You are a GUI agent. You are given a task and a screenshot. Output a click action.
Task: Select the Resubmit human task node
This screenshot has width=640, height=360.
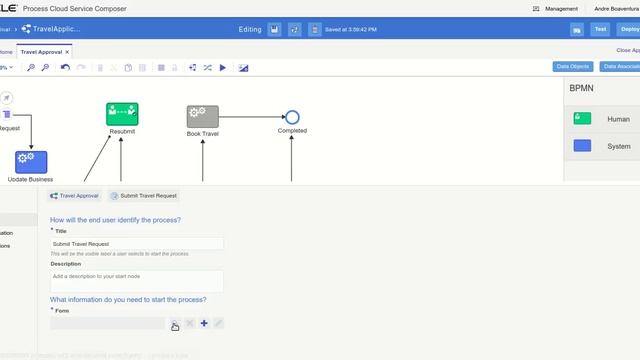(122, 114)
